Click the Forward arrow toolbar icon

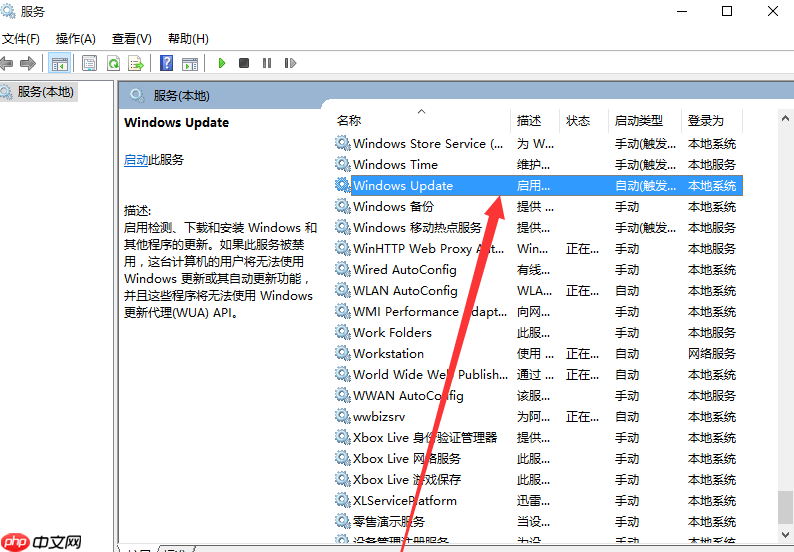[28, 63]
